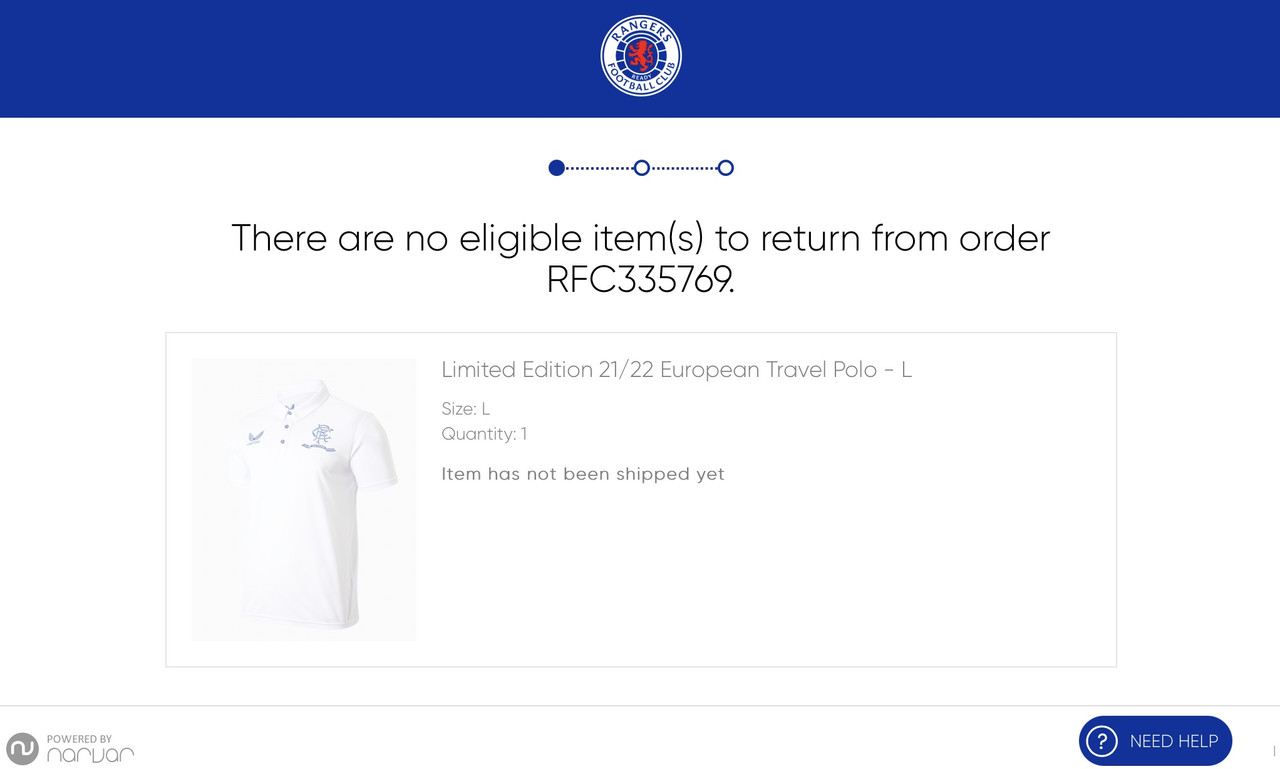
Task: Click the Limited Edition European Travel Polo title
Action: pos(676,370)
